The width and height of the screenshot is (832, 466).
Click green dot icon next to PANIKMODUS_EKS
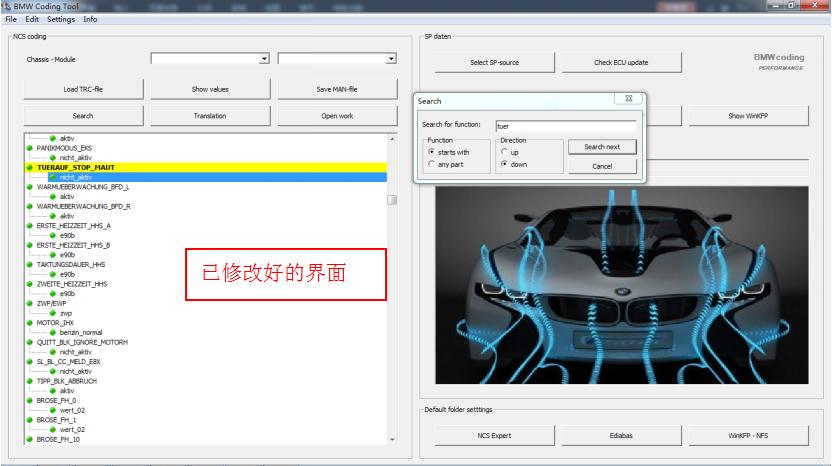(x=30, y=148)
